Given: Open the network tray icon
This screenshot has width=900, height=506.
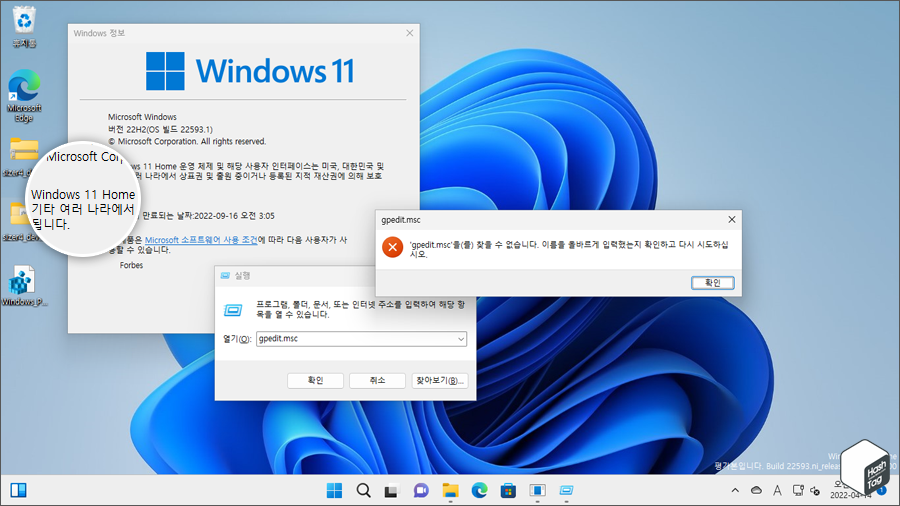Looking at the screenshot, I should [798, 490].
